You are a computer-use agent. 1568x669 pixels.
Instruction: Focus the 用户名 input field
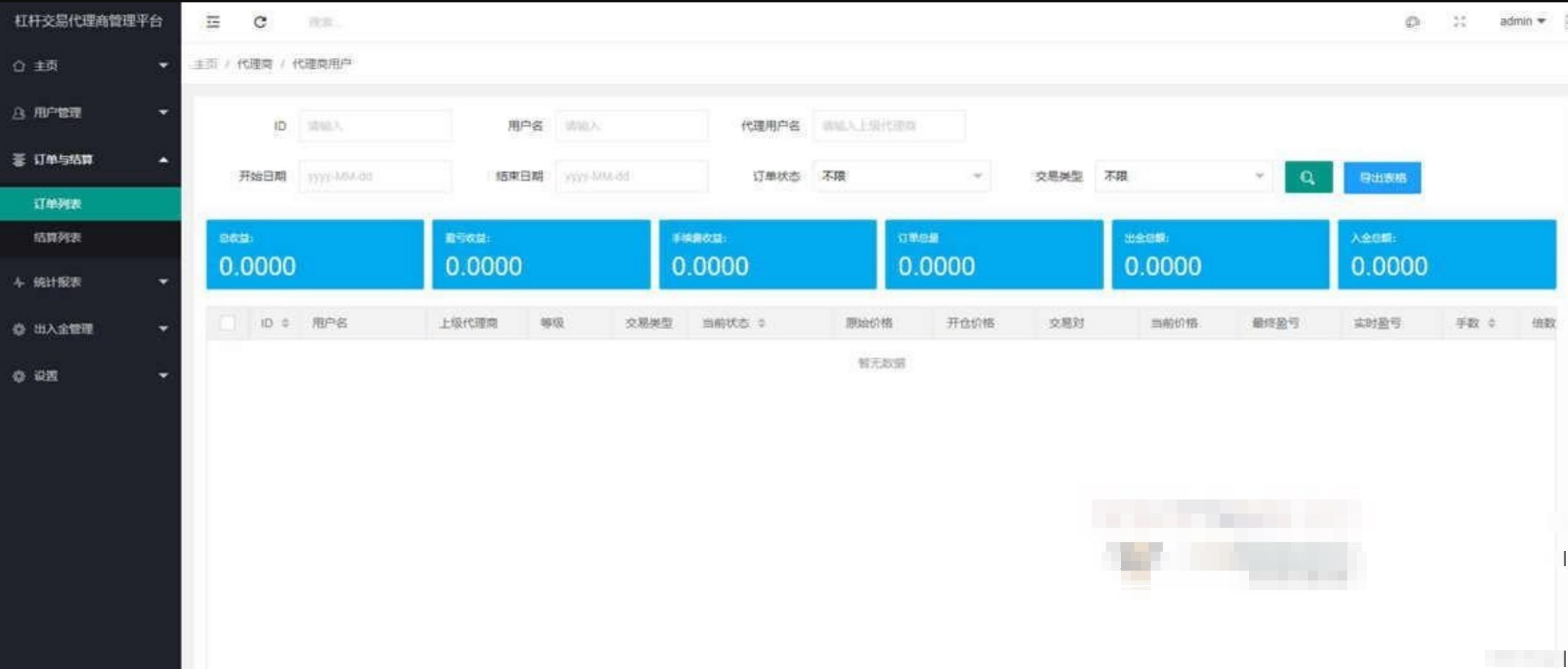[x=632, y=126]
